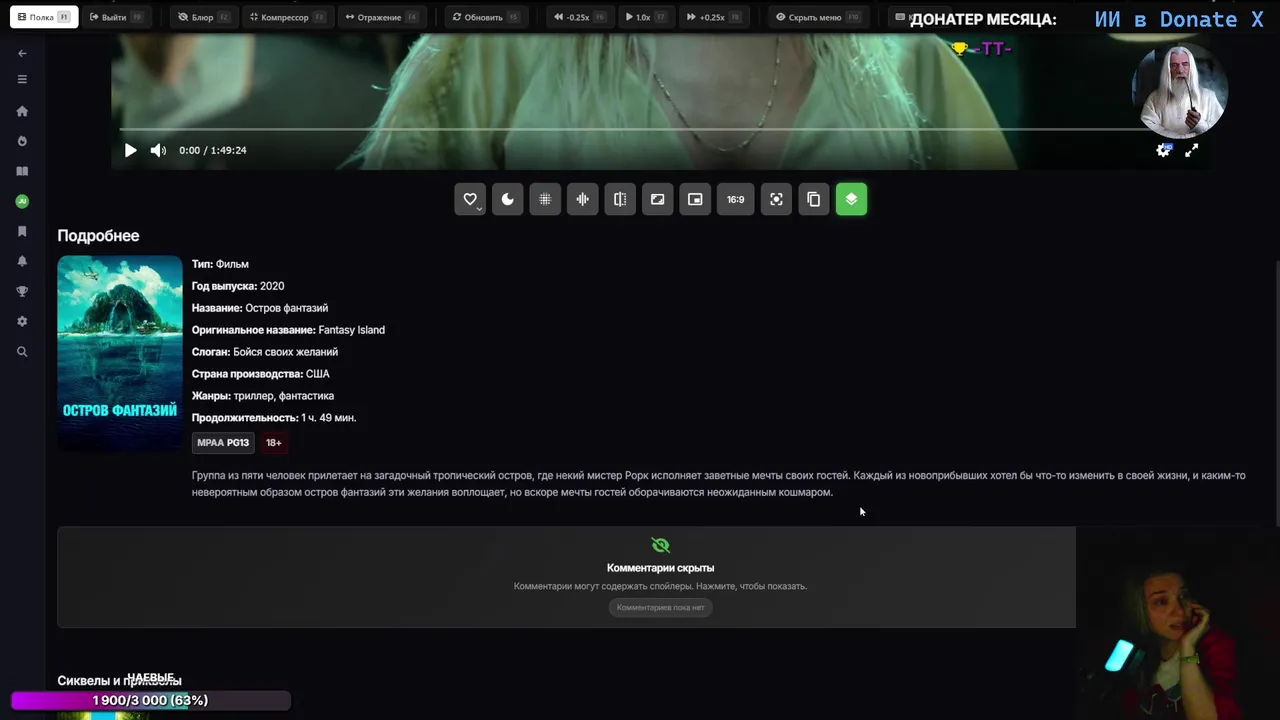Open the Home page from sidebar
The width and height of the screenshot is (1280, 720).
click(22, 111)
